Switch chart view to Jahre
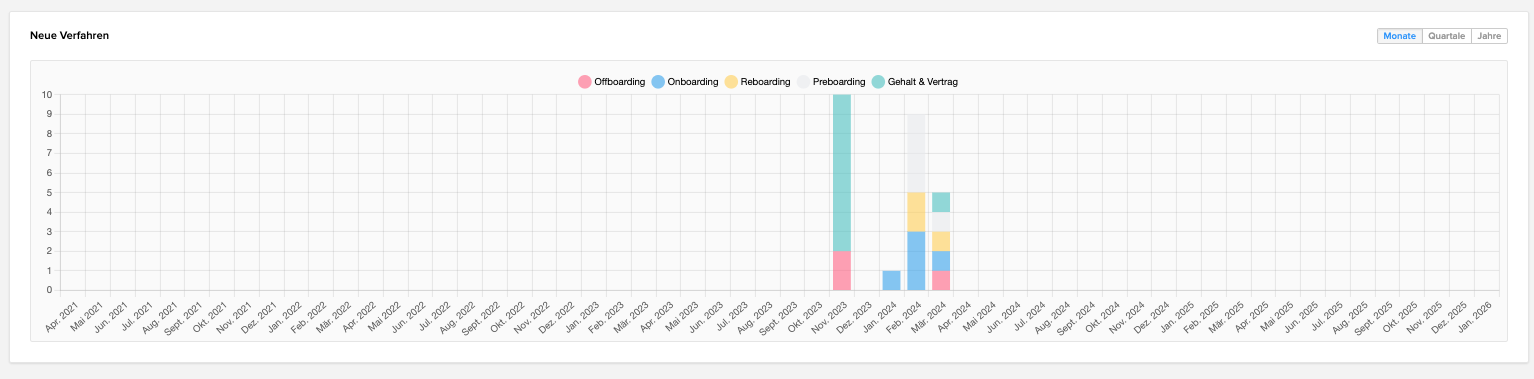The image size is (1534, 379). coord(1489,36)
